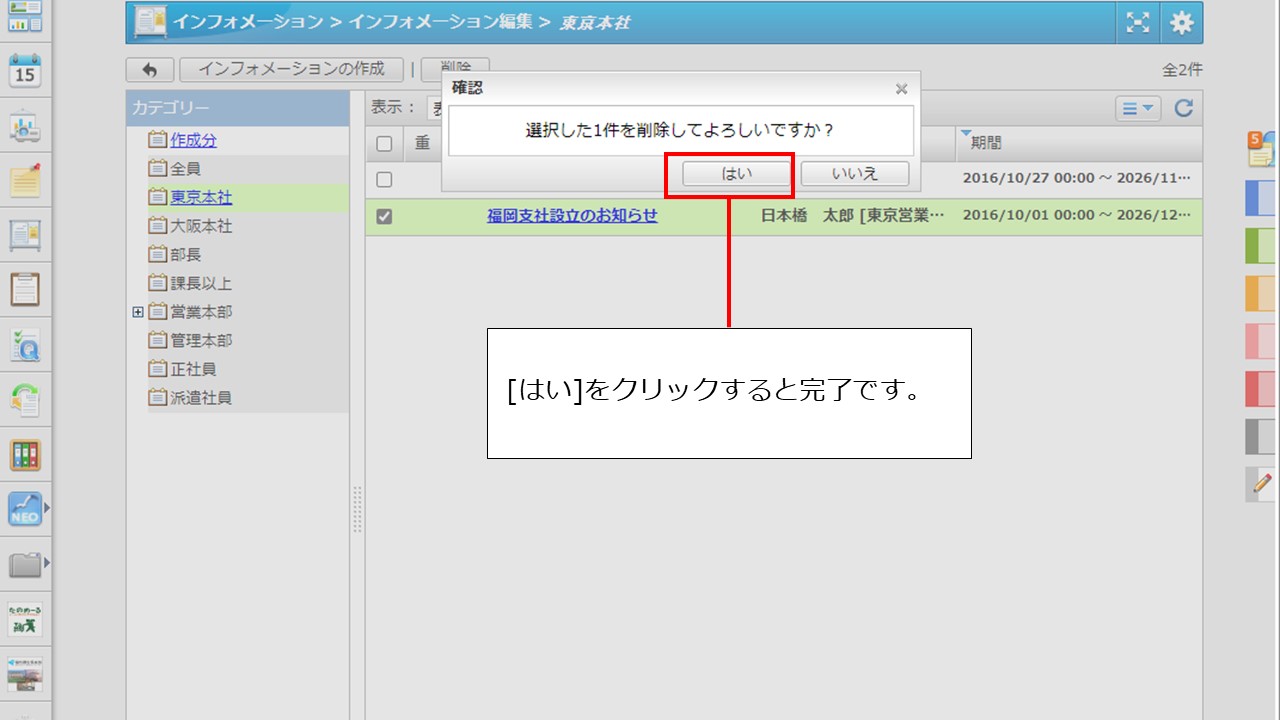Expand the NEO icon's side arrow menu

click(x=46, y=508)
